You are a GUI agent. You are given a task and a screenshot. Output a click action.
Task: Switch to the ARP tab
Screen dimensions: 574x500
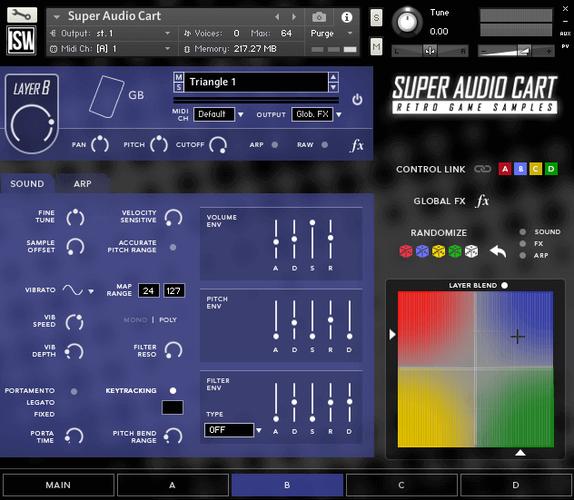tap(82, 183)
